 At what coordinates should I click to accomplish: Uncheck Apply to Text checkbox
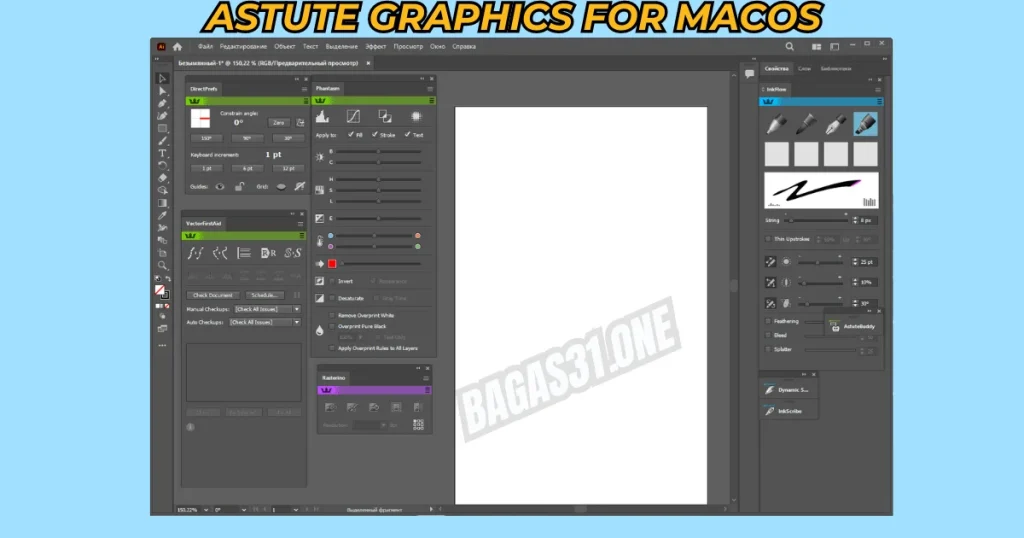pyautogui.click(x=407, y=134)
